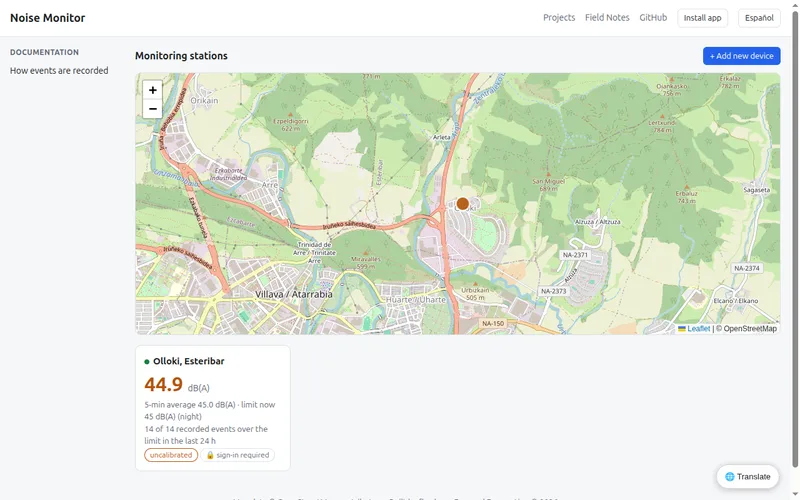This screenshot has height=500, width=800.
Task: Click the Translate floating button
Action: click(747, 477)
